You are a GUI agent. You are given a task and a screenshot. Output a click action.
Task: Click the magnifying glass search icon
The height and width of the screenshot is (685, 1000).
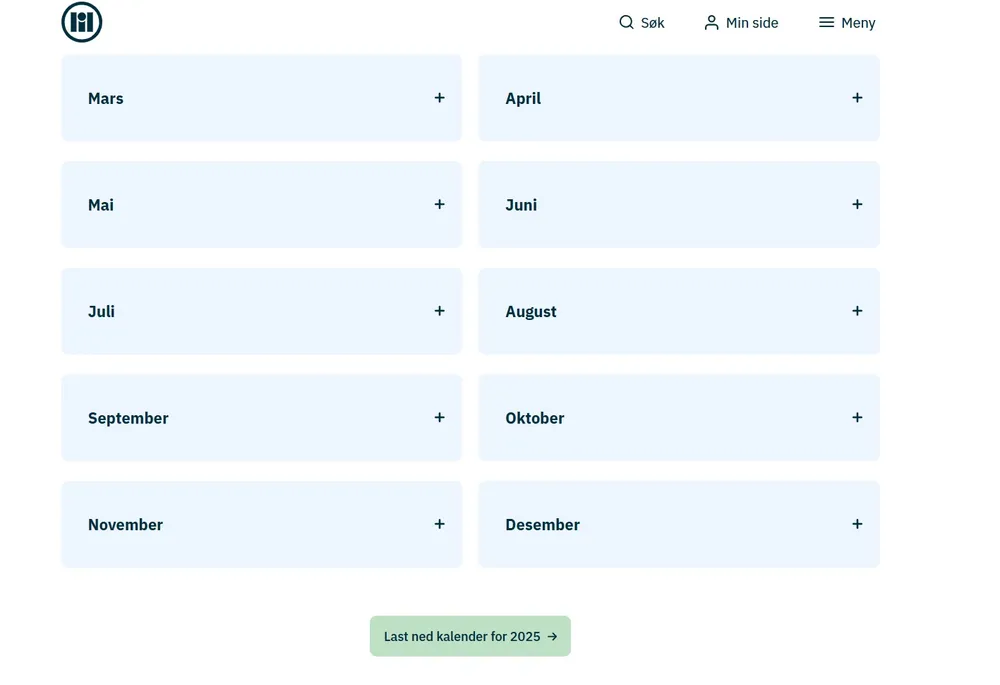(626, 22)
